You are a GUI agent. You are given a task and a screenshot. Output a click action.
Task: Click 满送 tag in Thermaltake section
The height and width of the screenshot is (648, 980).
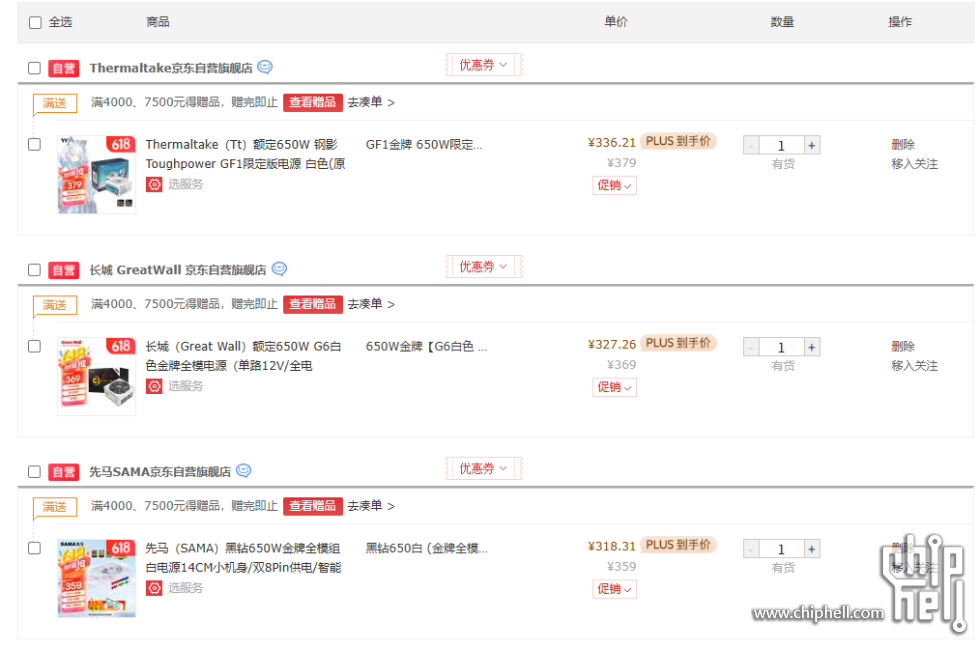[55, 103]
